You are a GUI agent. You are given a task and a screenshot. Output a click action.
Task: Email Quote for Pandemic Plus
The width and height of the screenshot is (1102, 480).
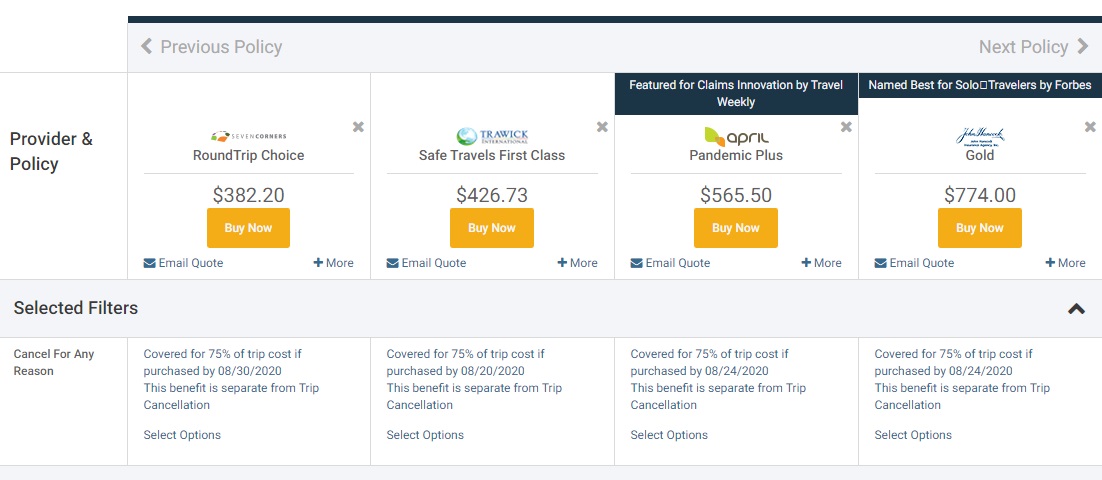point(670,263)
